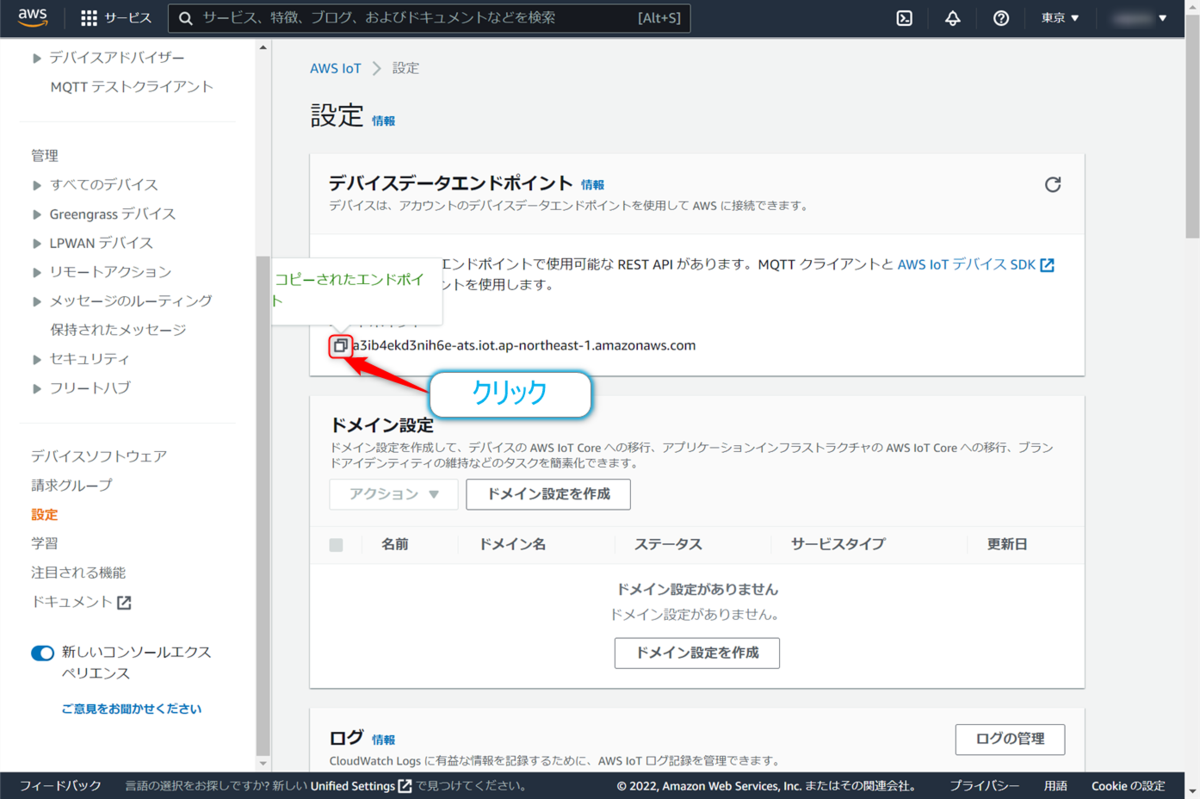Sort by 名前 column header
Image resolution: width=1200 pixels, height=799 pixels.
[x=394, y=545]
